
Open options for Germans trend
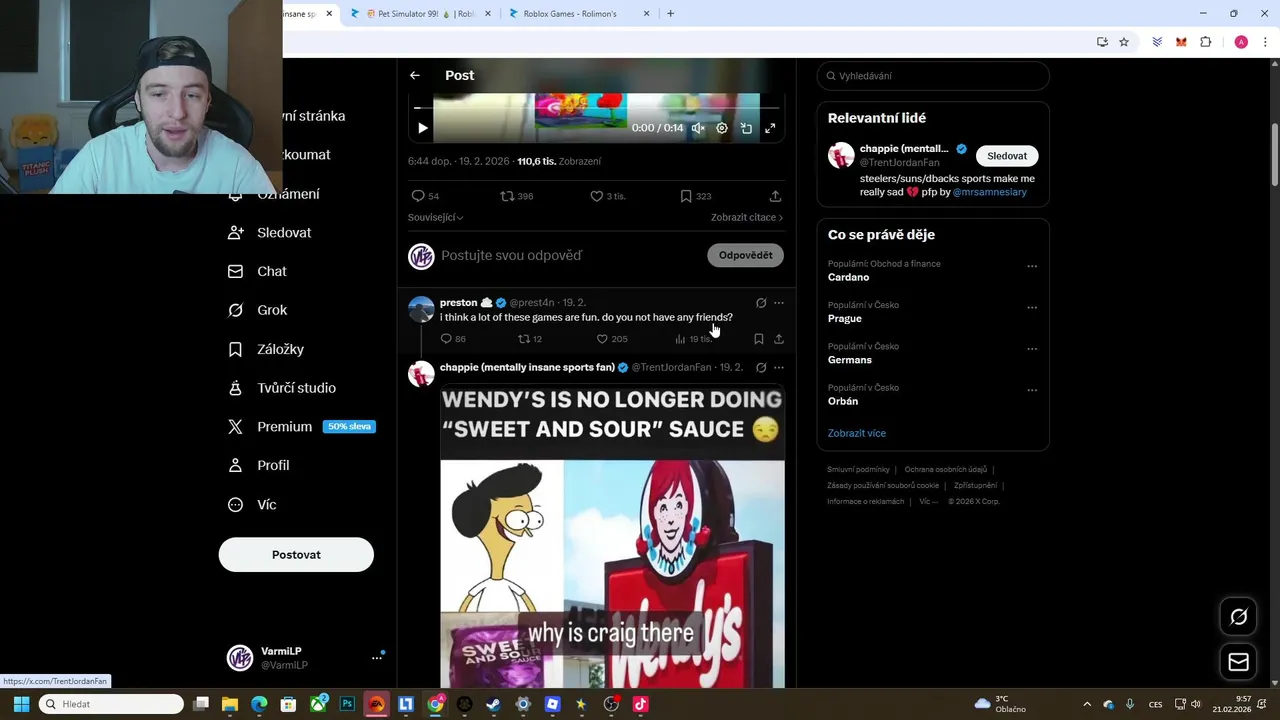pos(1032,350)
